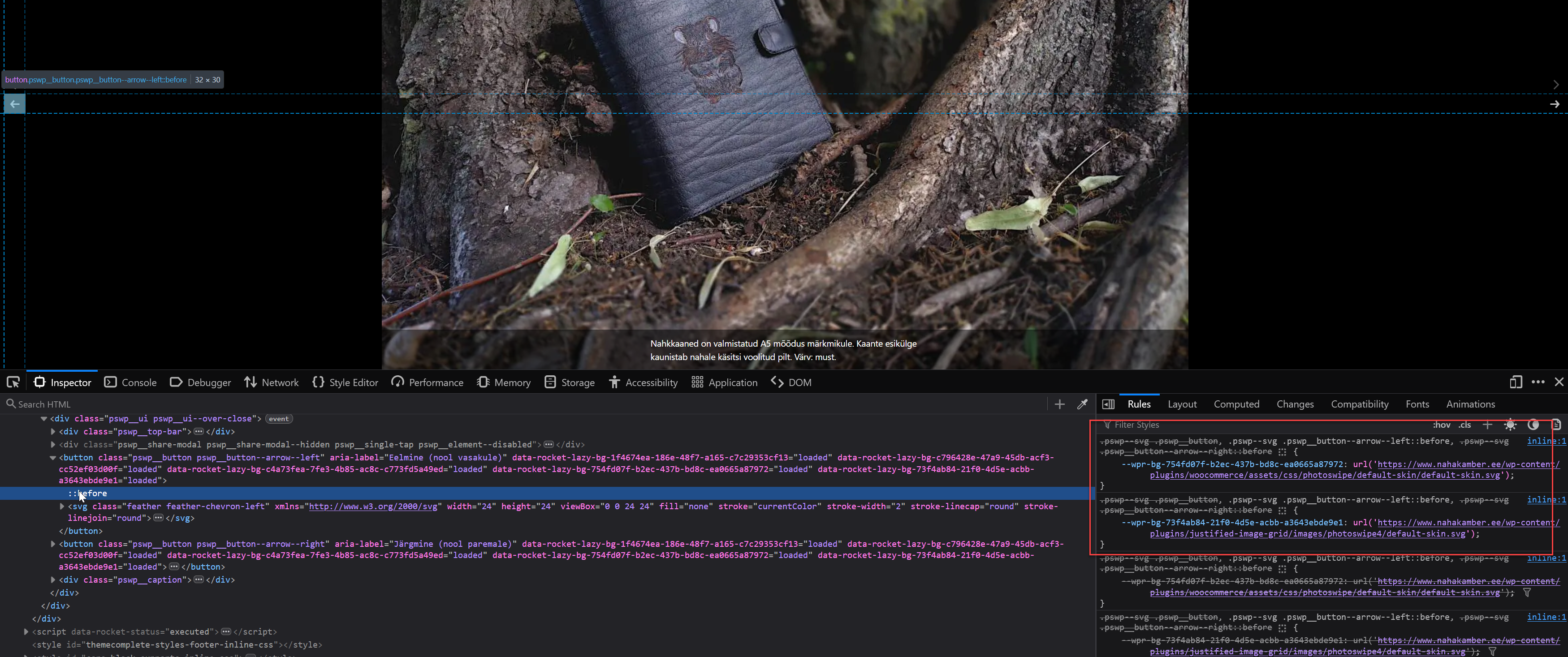Expand the pswp__top-bar div node
This screenshot has height=657, width=1568.
53,431
